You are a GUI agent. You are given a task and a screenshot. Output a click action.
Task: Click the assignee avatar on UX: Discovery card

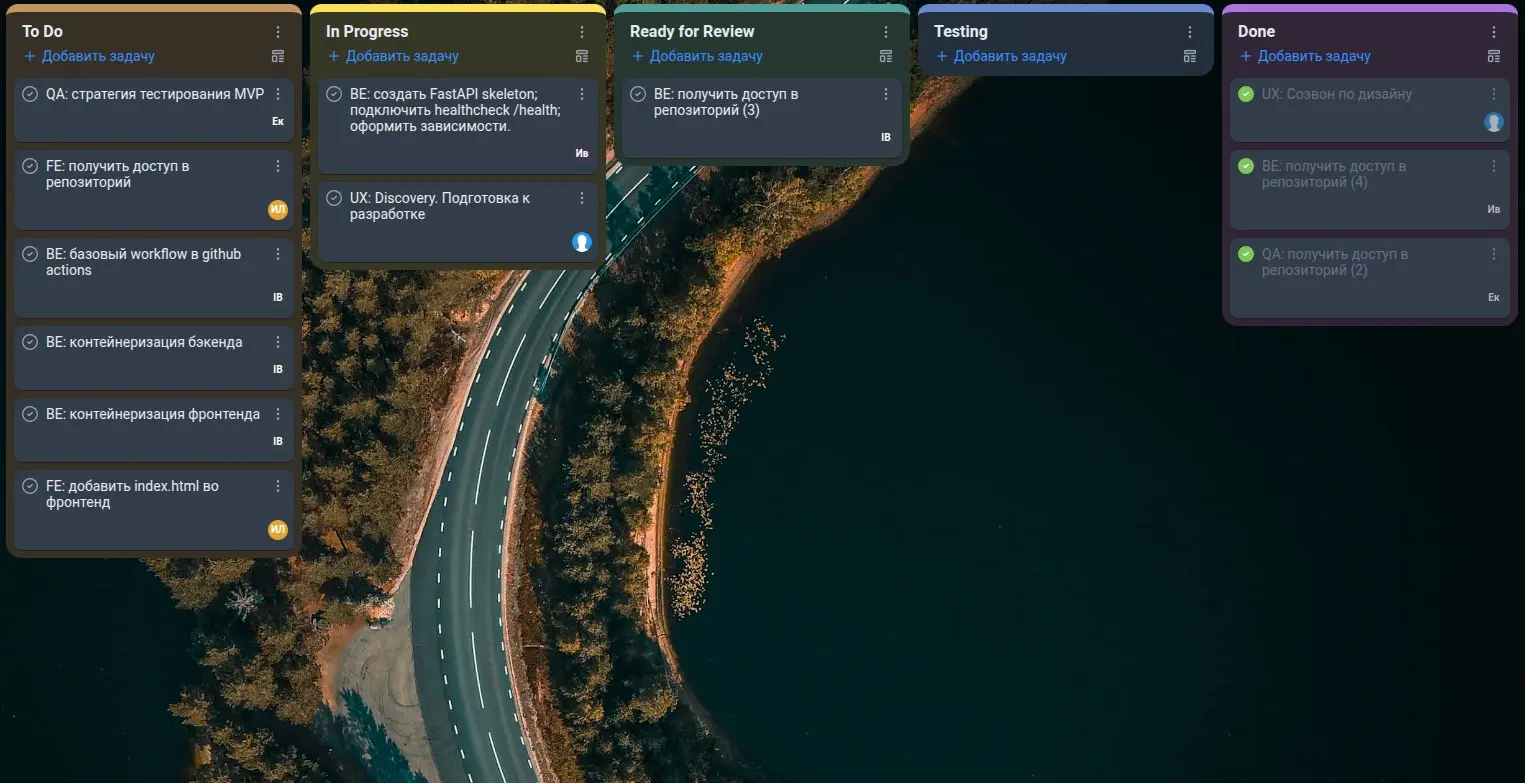tap(582, 242)
